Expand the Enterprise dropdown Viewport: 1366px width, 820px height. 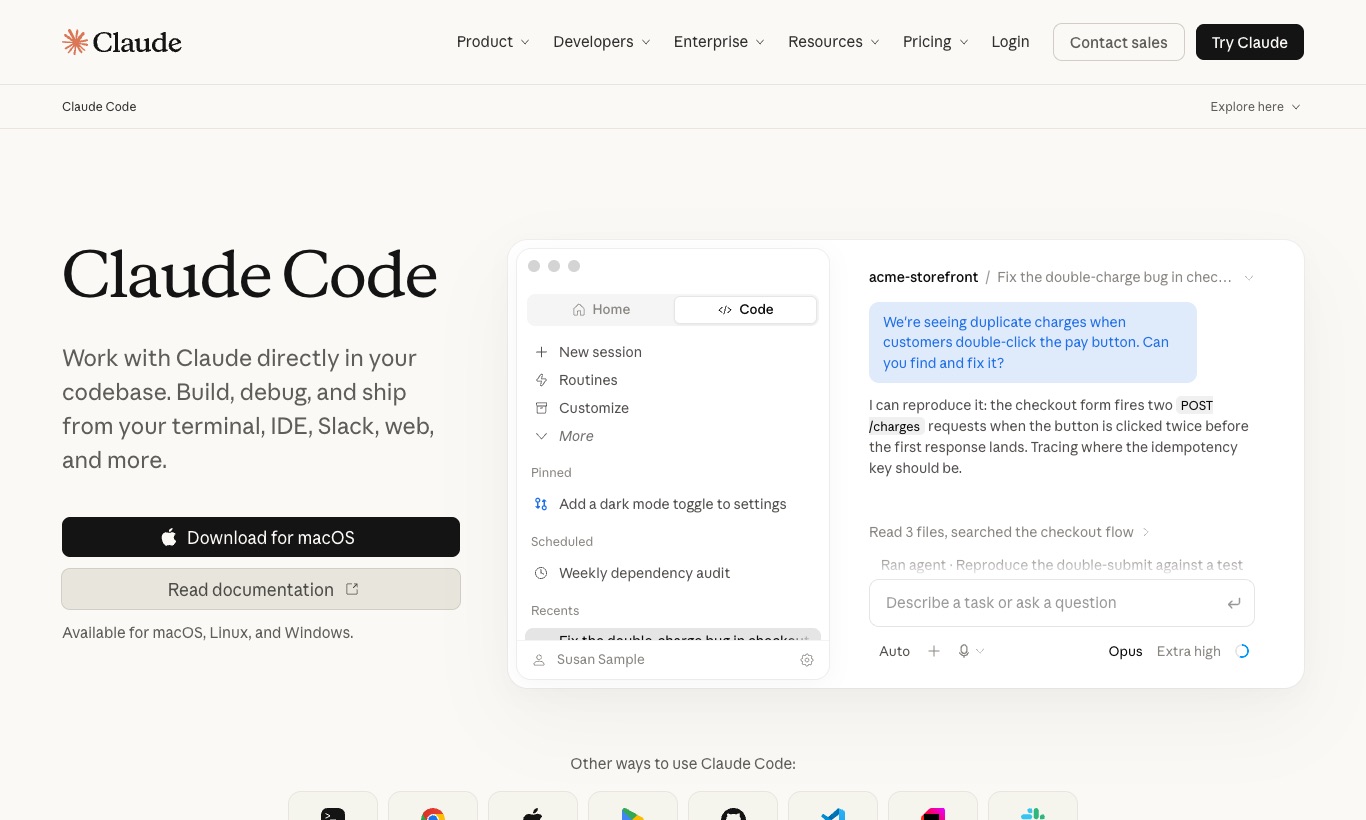[719, 42]
